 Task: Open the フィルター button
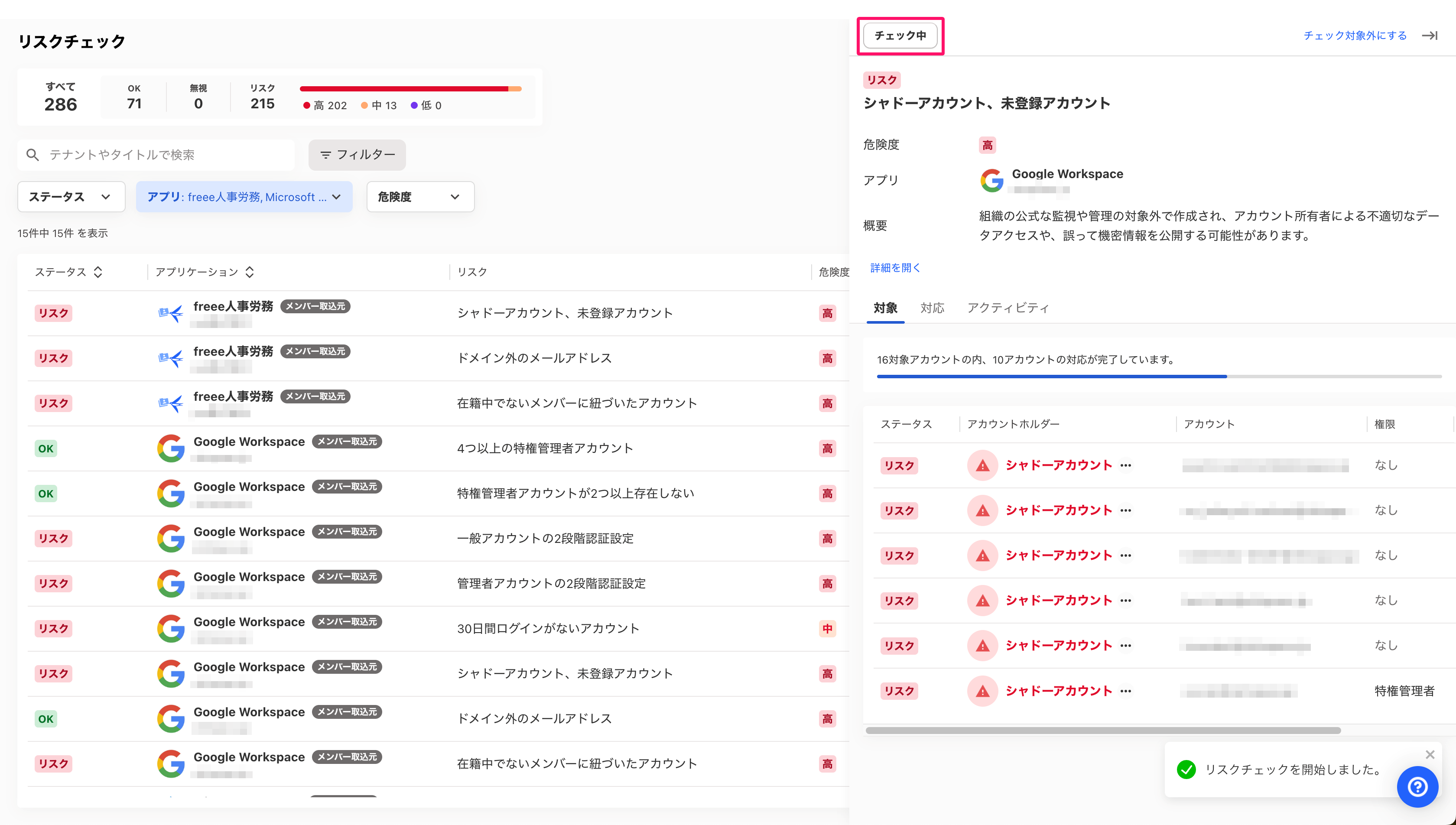357,155
